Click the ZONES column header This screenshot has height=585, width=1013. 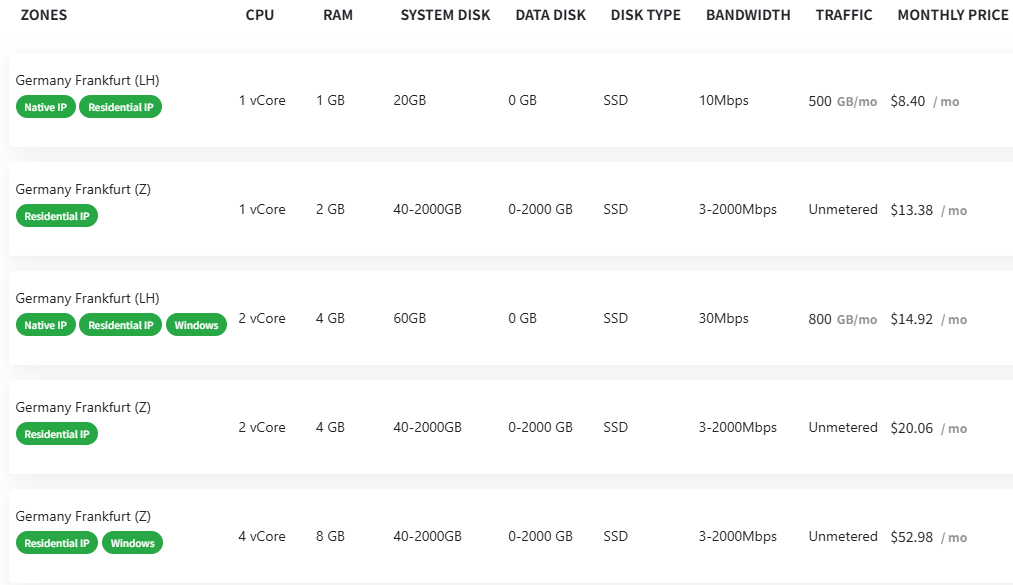pos(44,15)
